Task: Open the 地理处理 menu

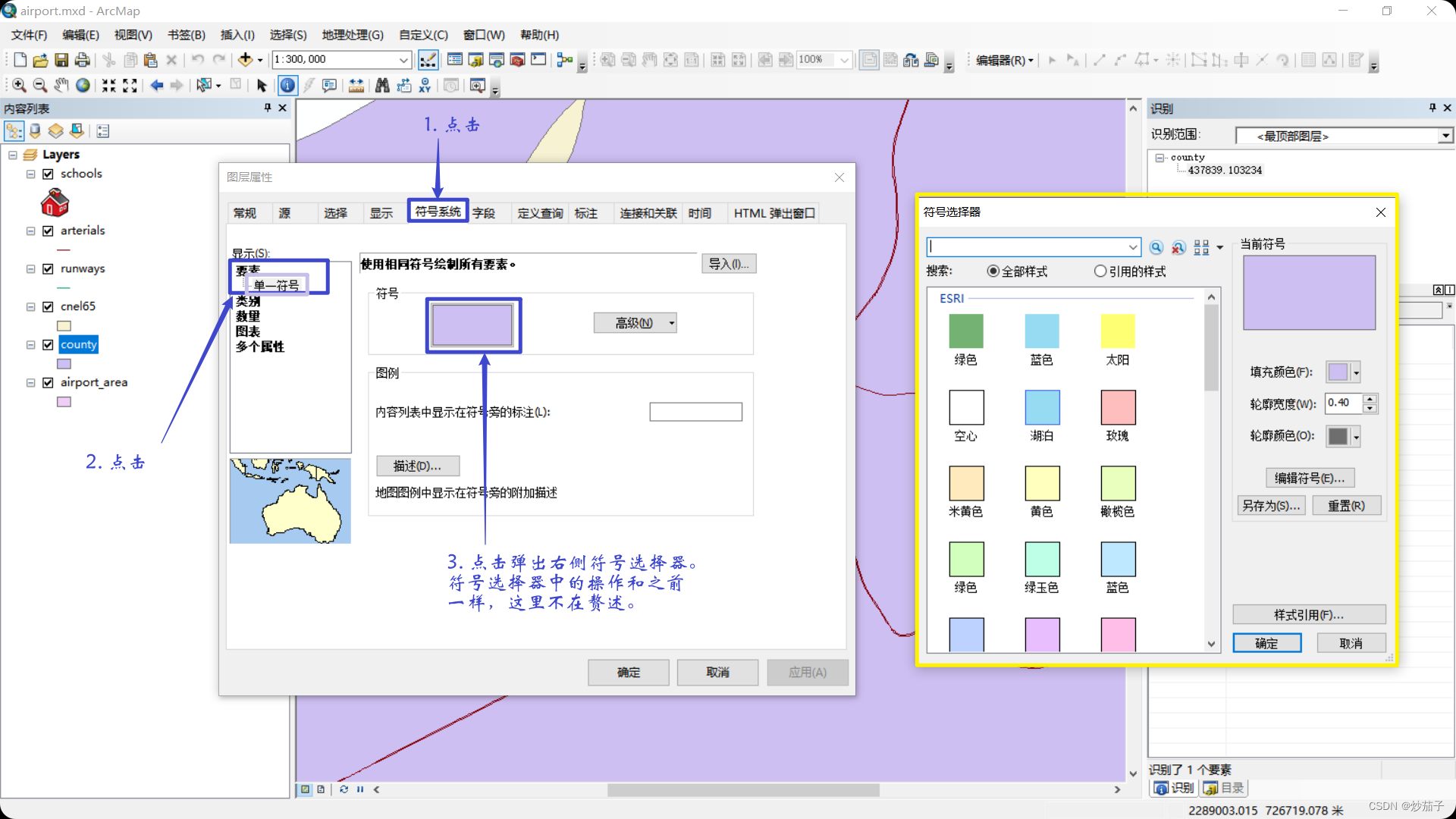Action: (x=352, y=35)
